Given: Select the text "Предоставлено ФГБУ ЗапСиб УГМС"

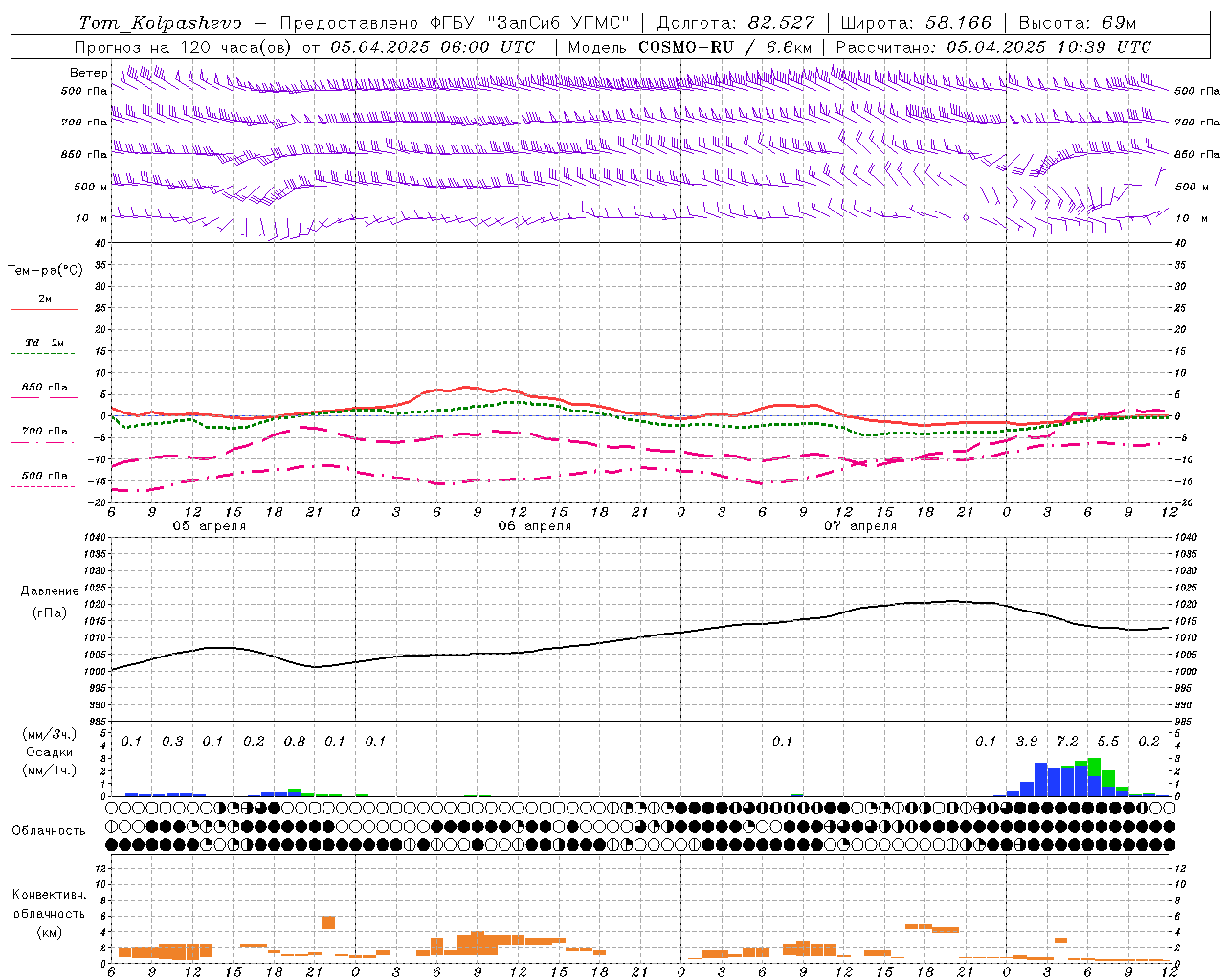Looking at the screenshot, I should tap(455, 23).
